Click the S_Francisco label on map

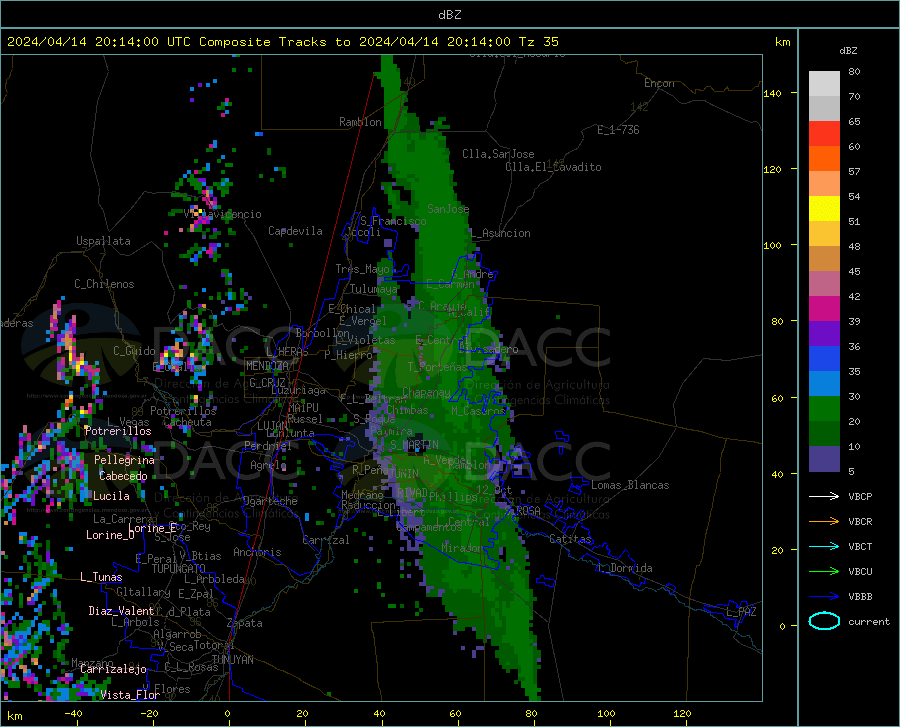393,221
